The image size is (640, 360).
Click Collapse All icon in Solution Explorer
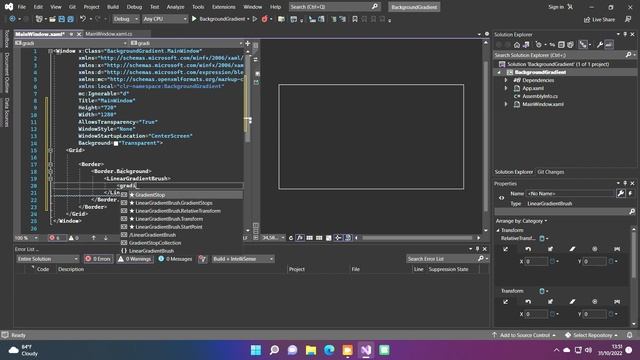[x=561, y=45]
